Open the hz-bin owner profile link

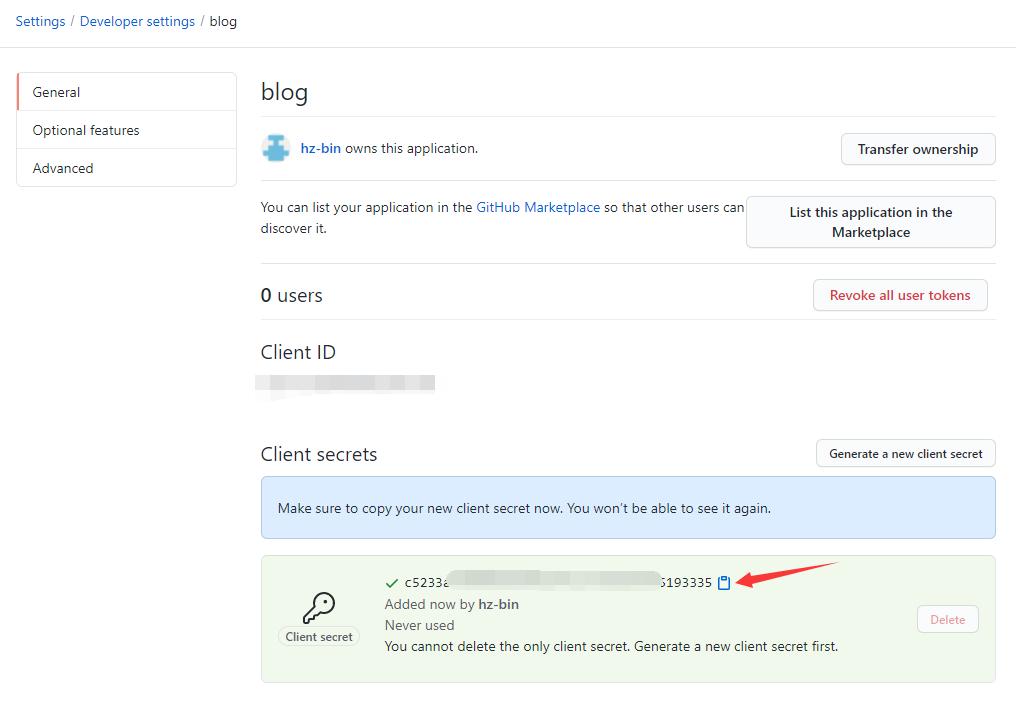coord(321,148)
